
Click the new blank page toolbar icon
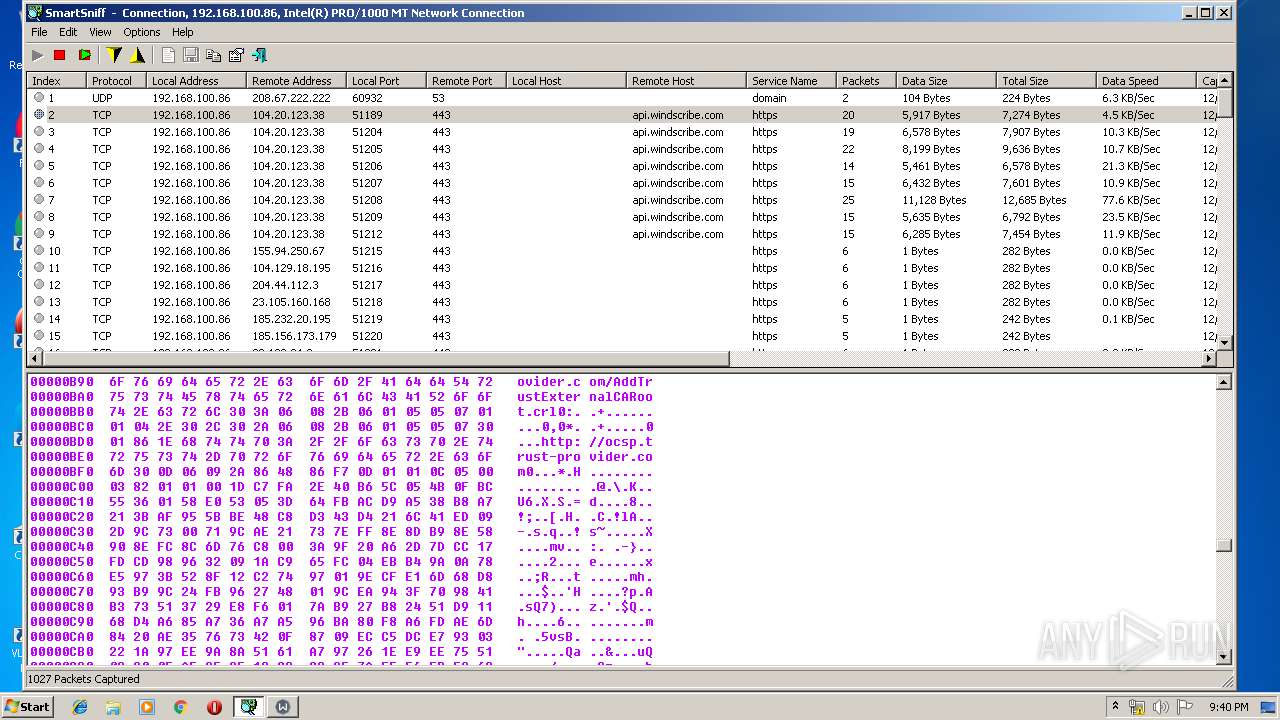click(168, 55)
